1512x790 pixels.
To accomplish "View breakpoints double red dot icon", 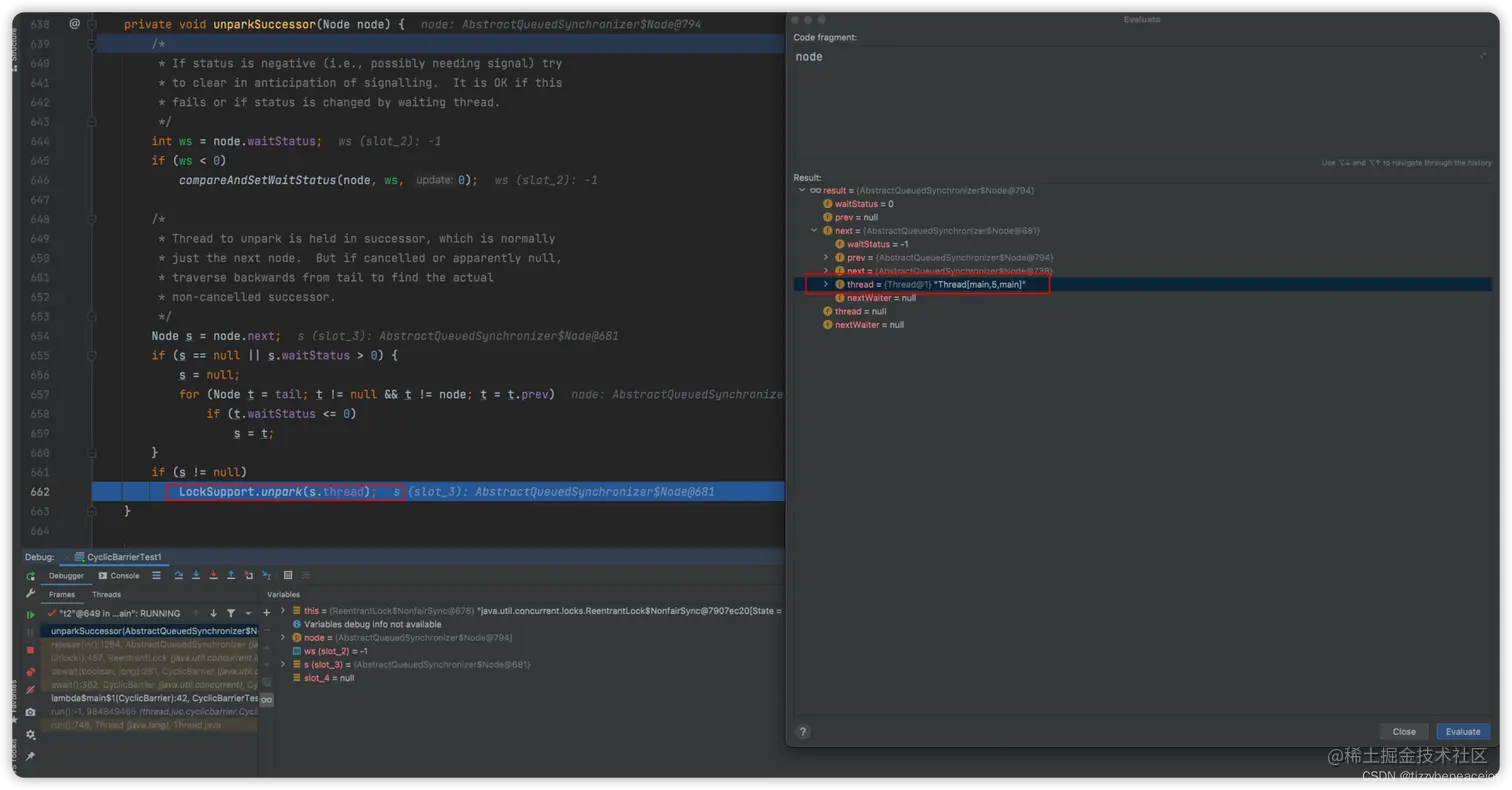I will click(x=30, y=671).
